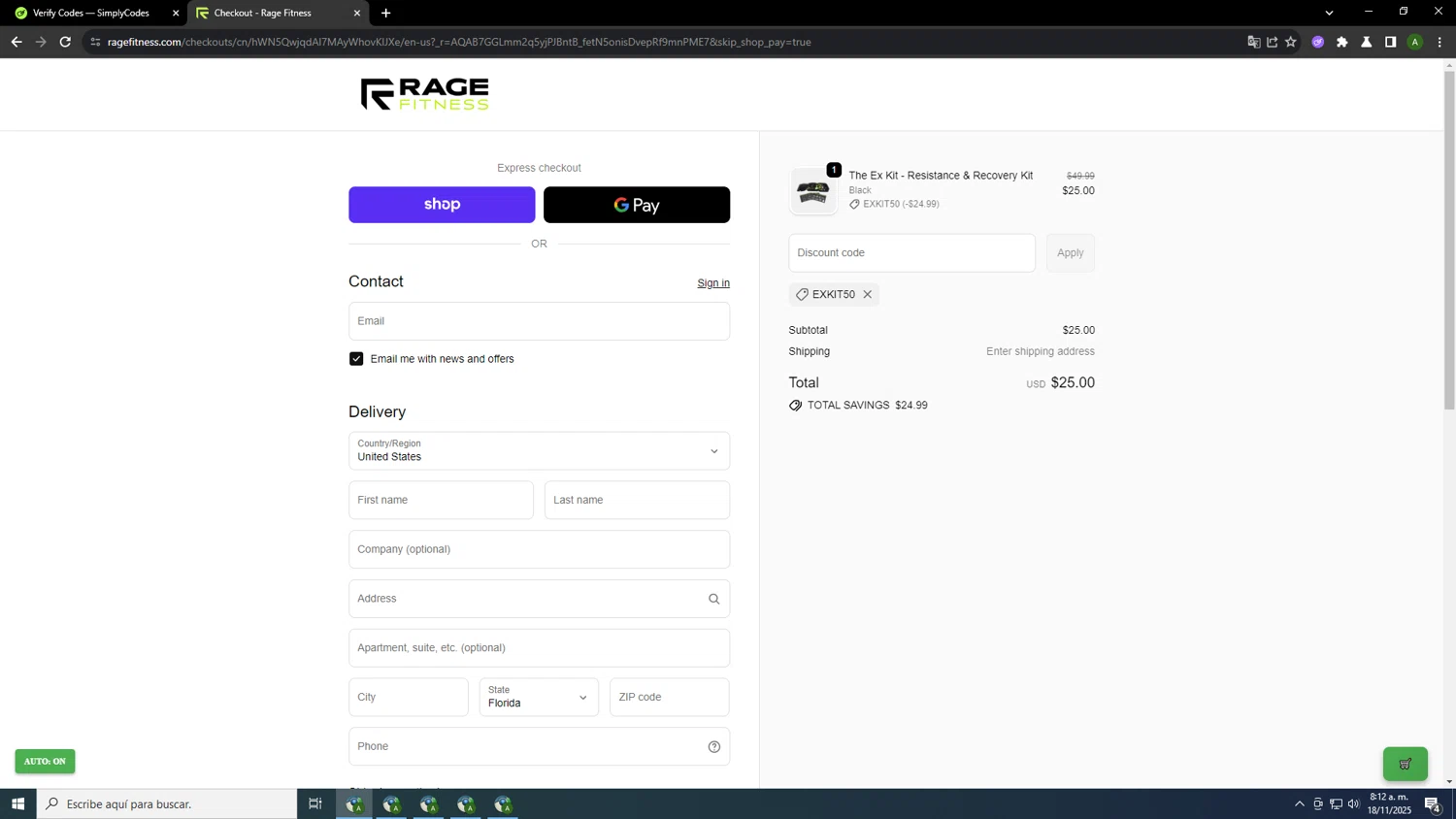Image resolution: width=1456 pixels, height=819 pixels.
Task: Click the purple extension icon in toolbar
Action: tap(1317, 42)
